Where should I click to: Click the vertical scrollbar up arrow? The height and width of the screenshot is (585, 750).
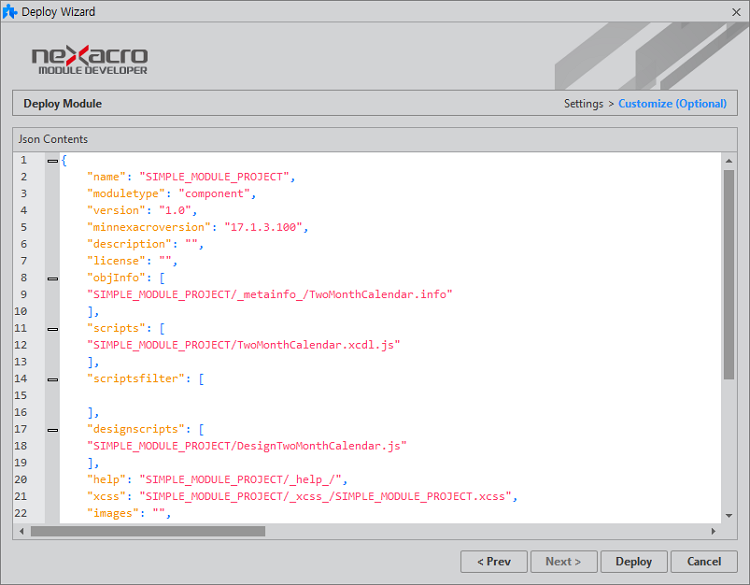click(x=729, y=160)
